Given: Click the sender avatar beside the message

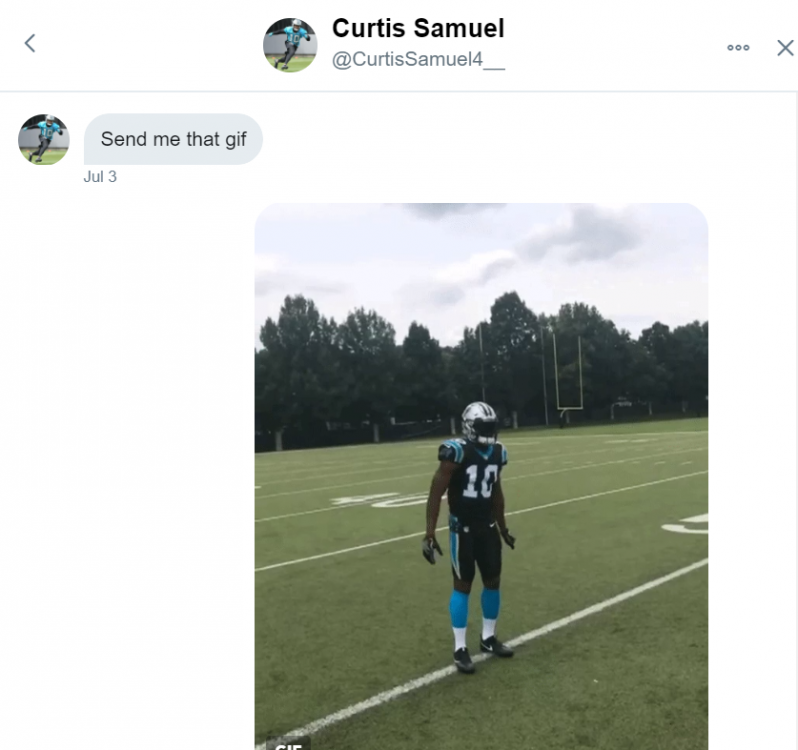Looking at the screenshot, I should [44, 139].
